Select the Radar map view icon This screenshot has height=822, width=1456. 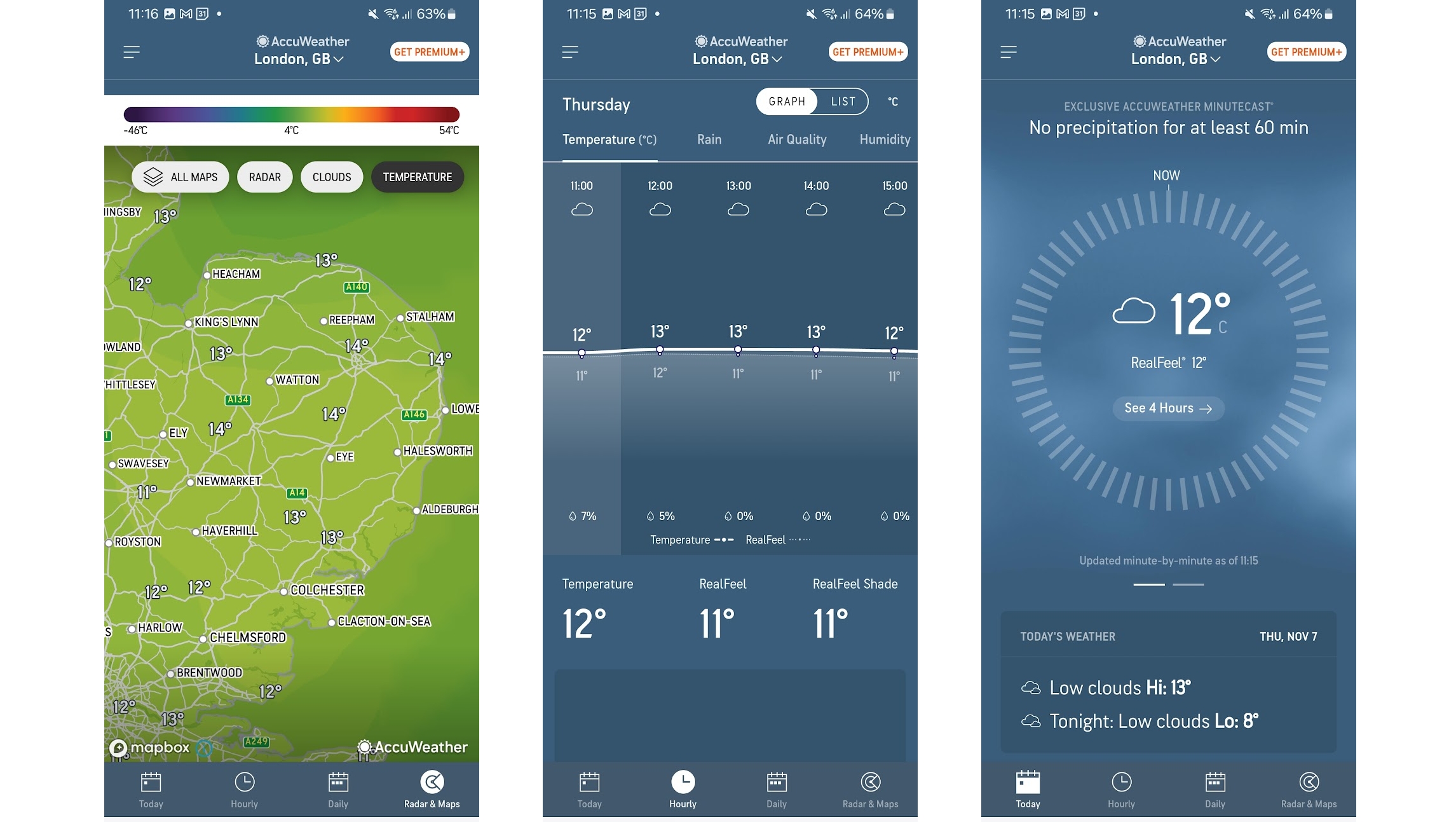(264, 177)
